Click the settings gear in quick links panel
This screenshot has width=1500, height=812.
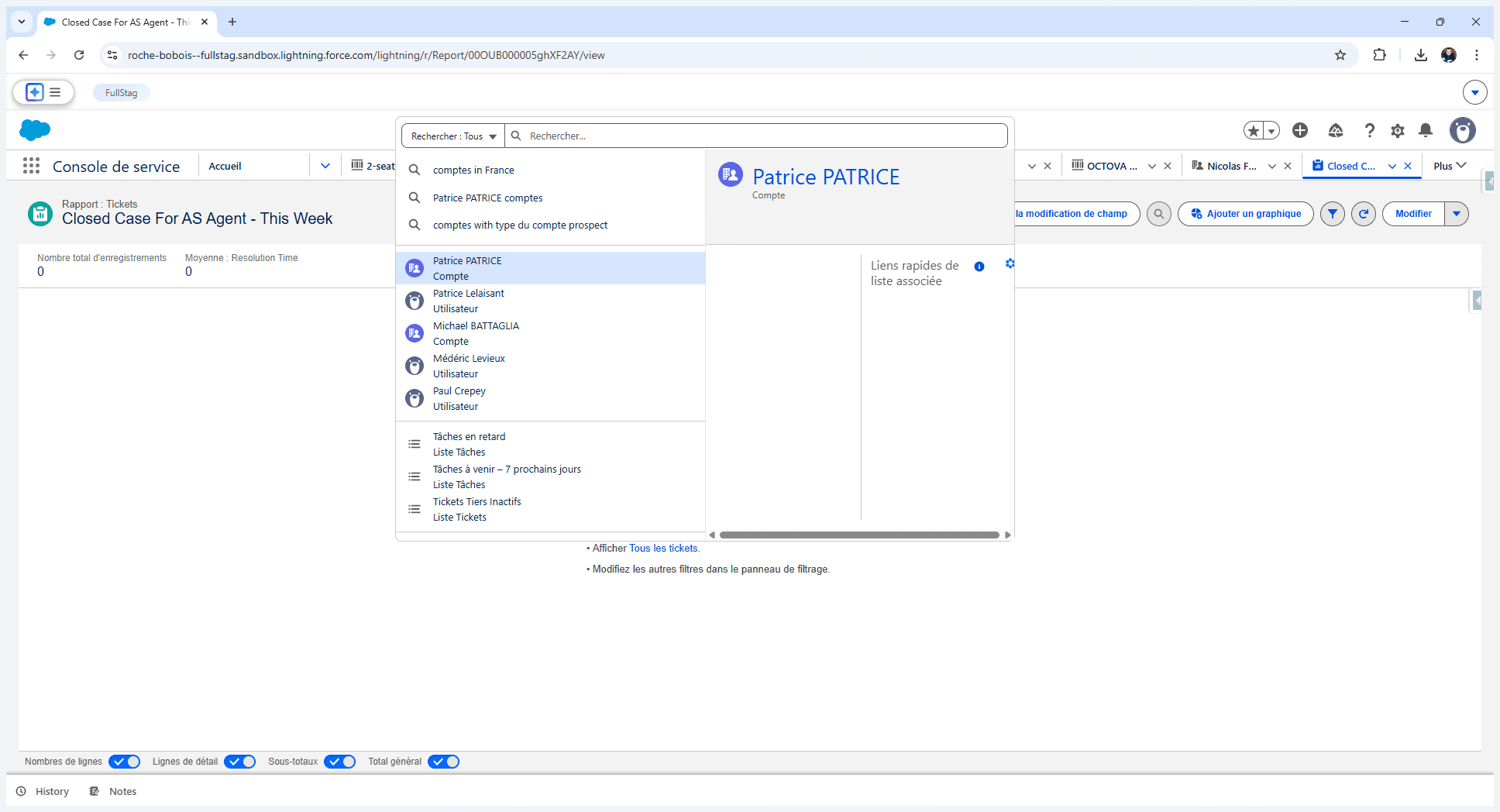[1010, 264]
